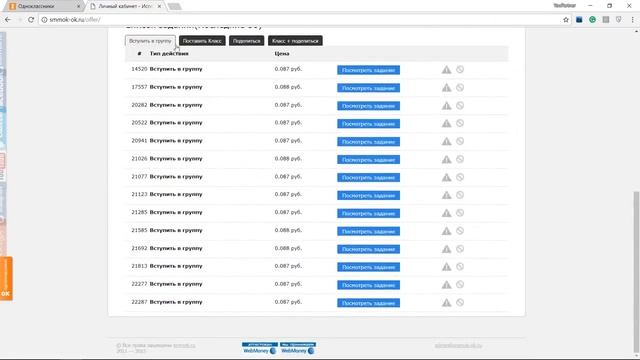View task for row 14520
This screenshot has width=640, height=360.
[x=368, y=70]
